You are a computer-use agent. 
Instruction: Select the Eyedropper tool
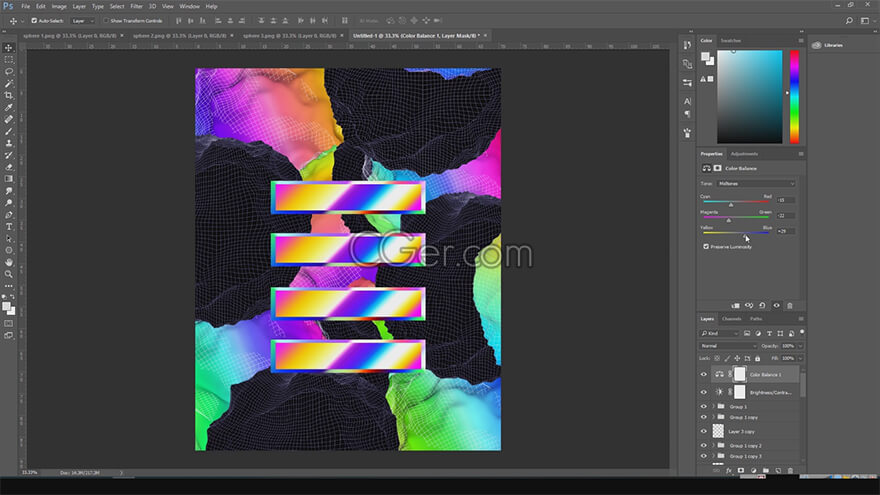tap(8, 107)
